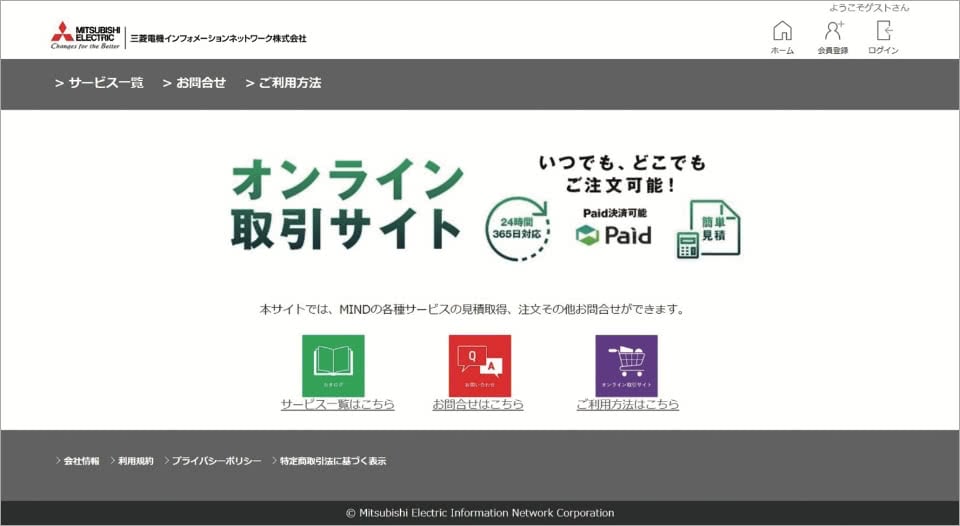Click the login door icon
Screen dimensions: 960x526
(x=883, y=31)
